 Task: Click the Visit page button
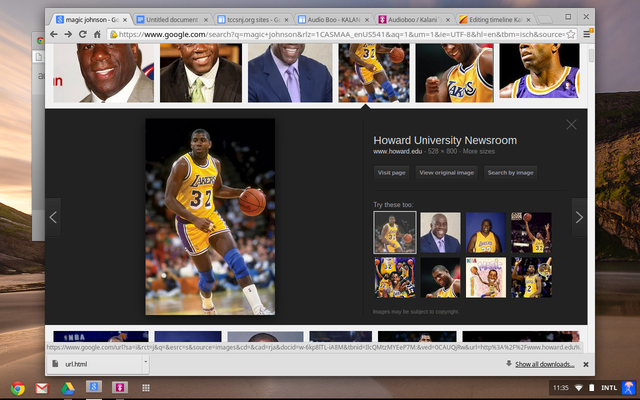pos(391,173)
